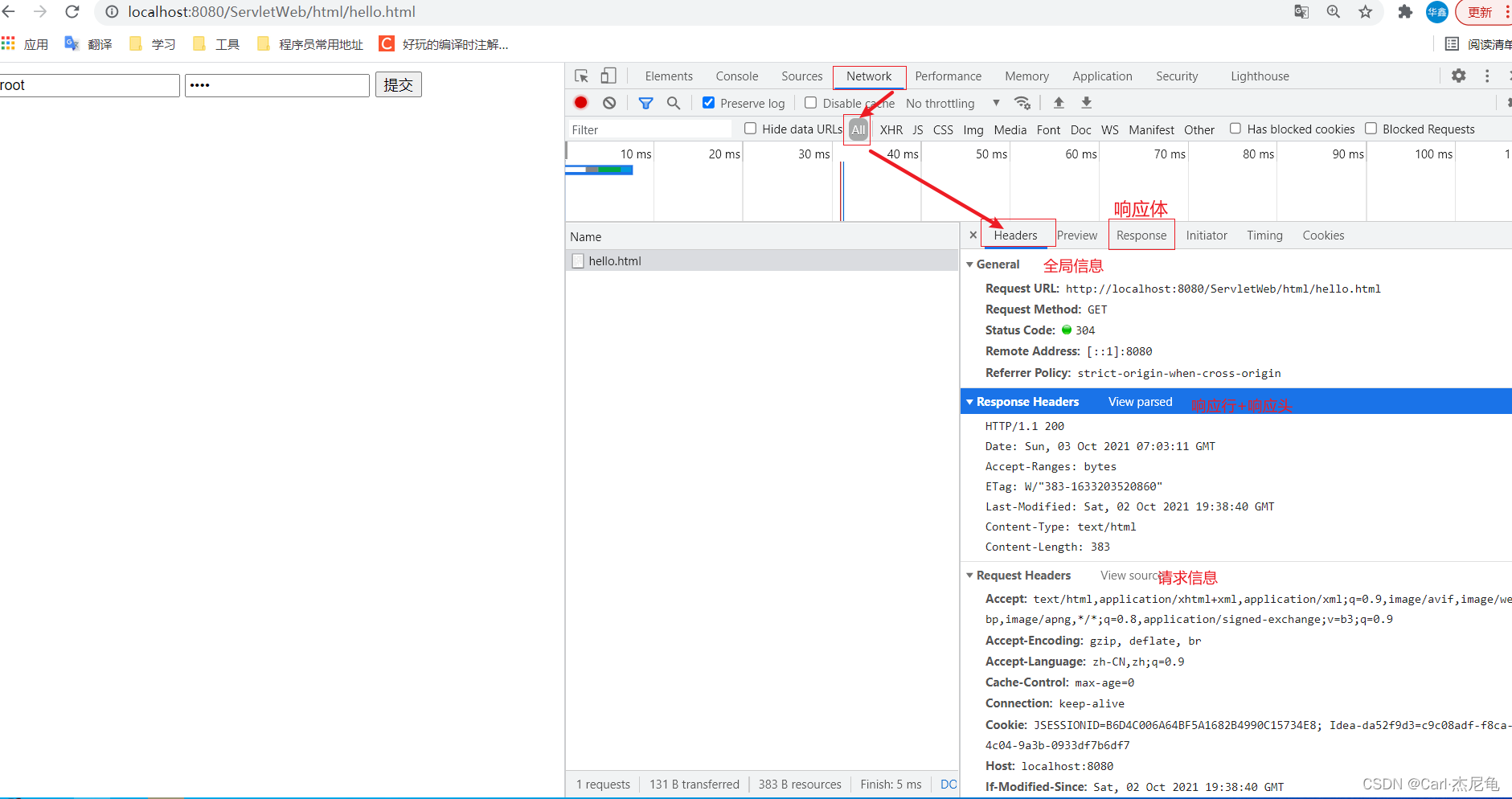Open DevTools settings gear
The height and width of the screenshot is (799, 1512).
[1458, 76]
